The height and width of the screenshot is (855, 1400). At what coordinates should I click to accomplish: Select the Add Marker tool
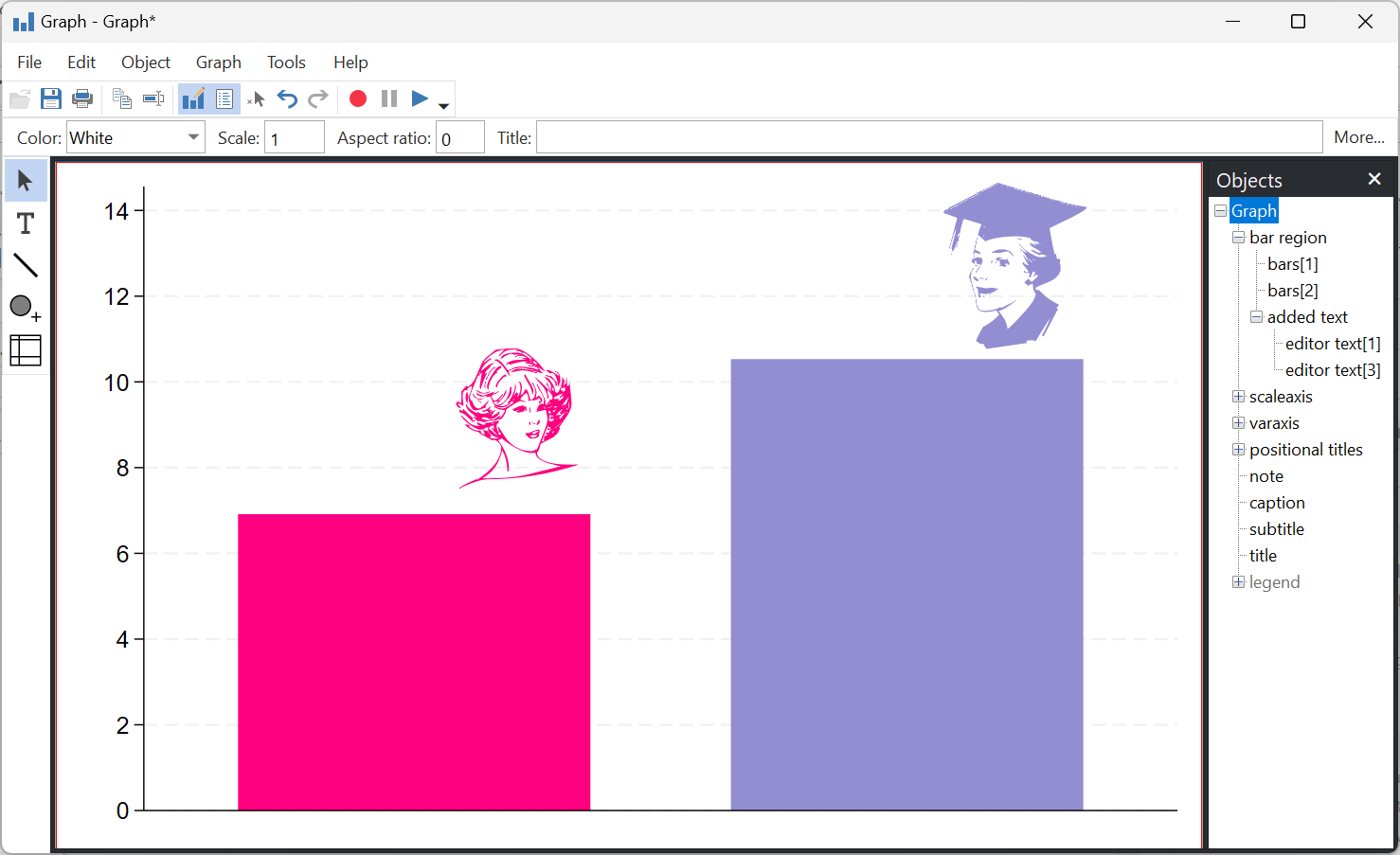pyautogui.click(x=26, y=308)
